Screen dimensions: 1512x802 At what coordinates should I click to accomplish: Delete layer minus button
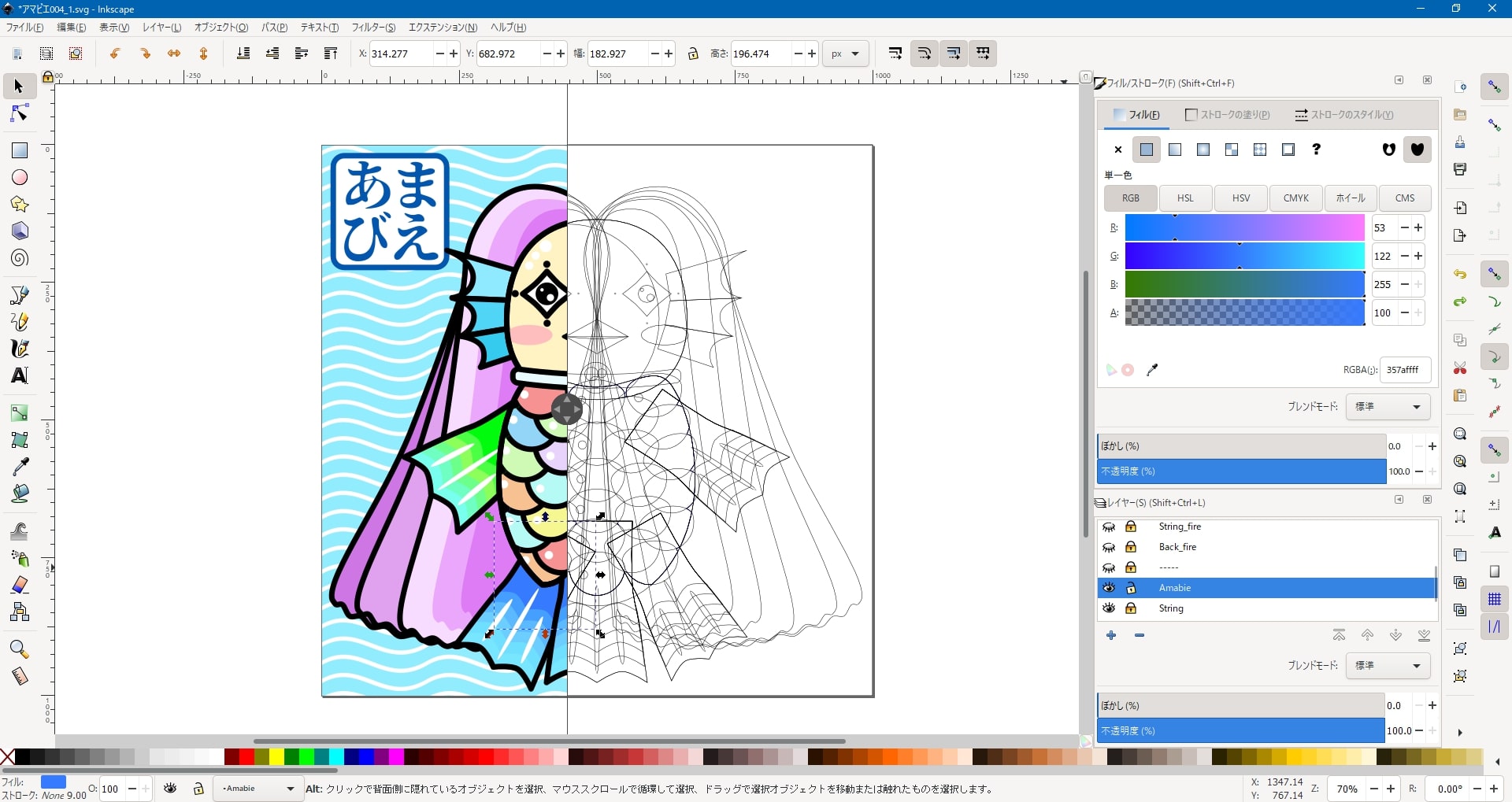tap(1140, 635)
